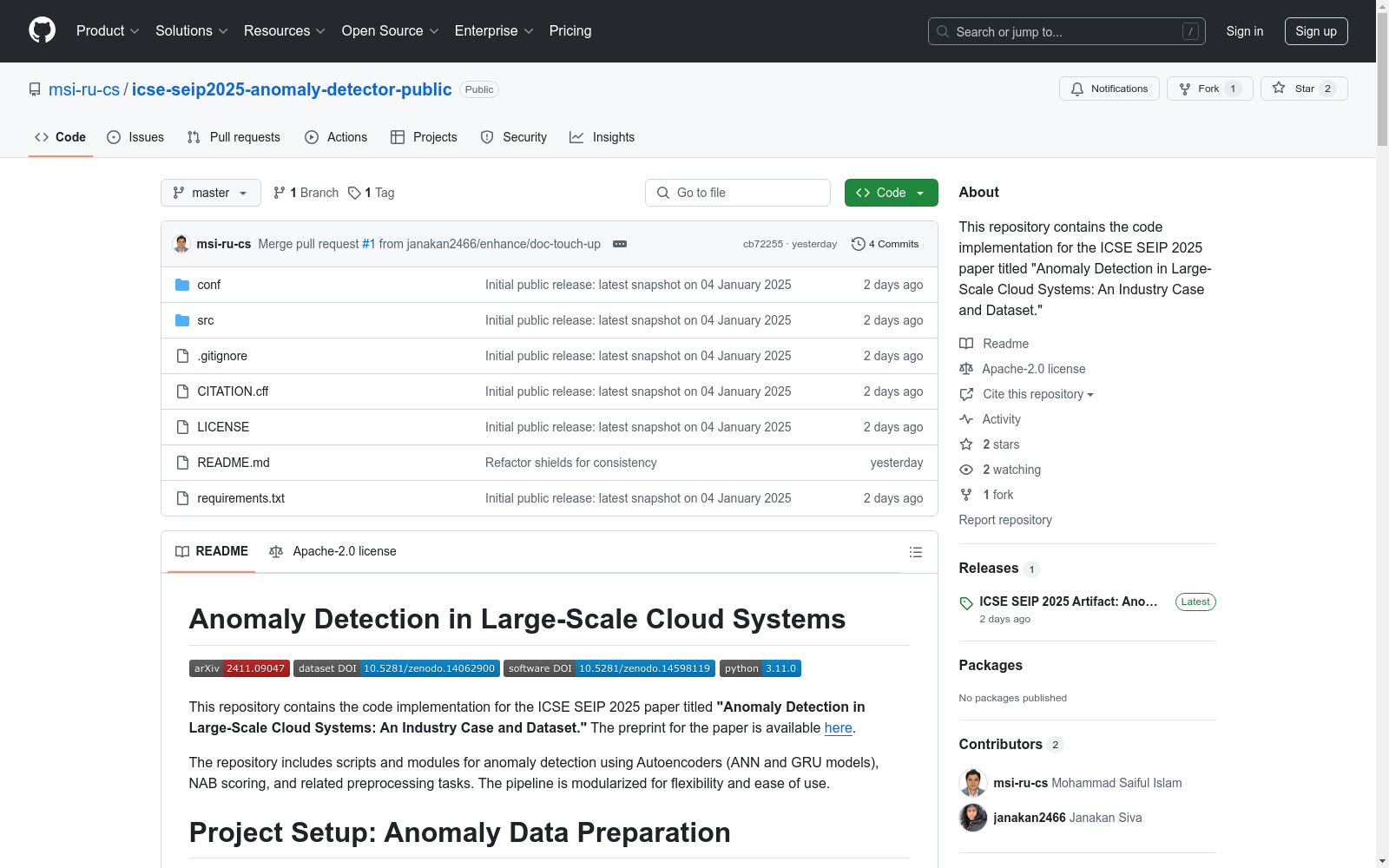Open the Pull requests tab
This screenshot has width=1389, height=868.
(234, 137)
